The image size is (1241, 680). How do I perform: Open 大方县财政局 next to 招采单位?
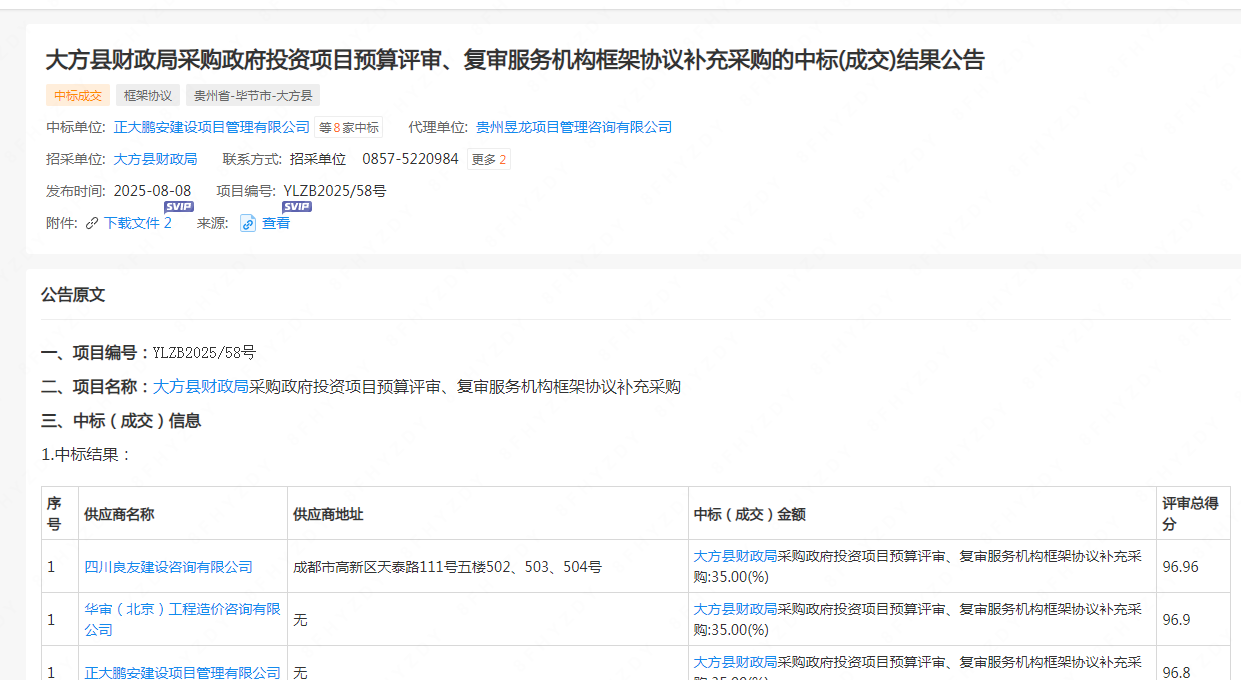[155, 160]
